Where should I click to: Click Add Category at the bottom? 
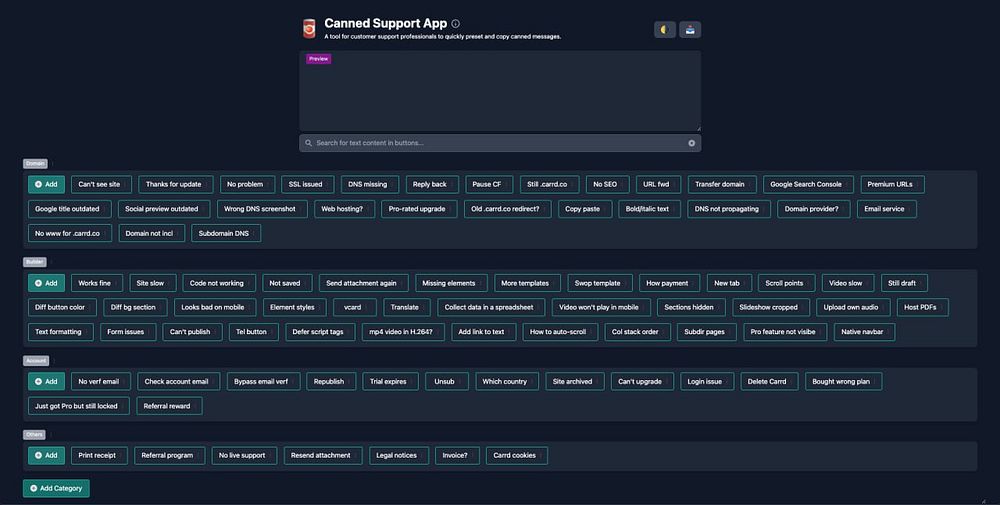click(56, 488)
